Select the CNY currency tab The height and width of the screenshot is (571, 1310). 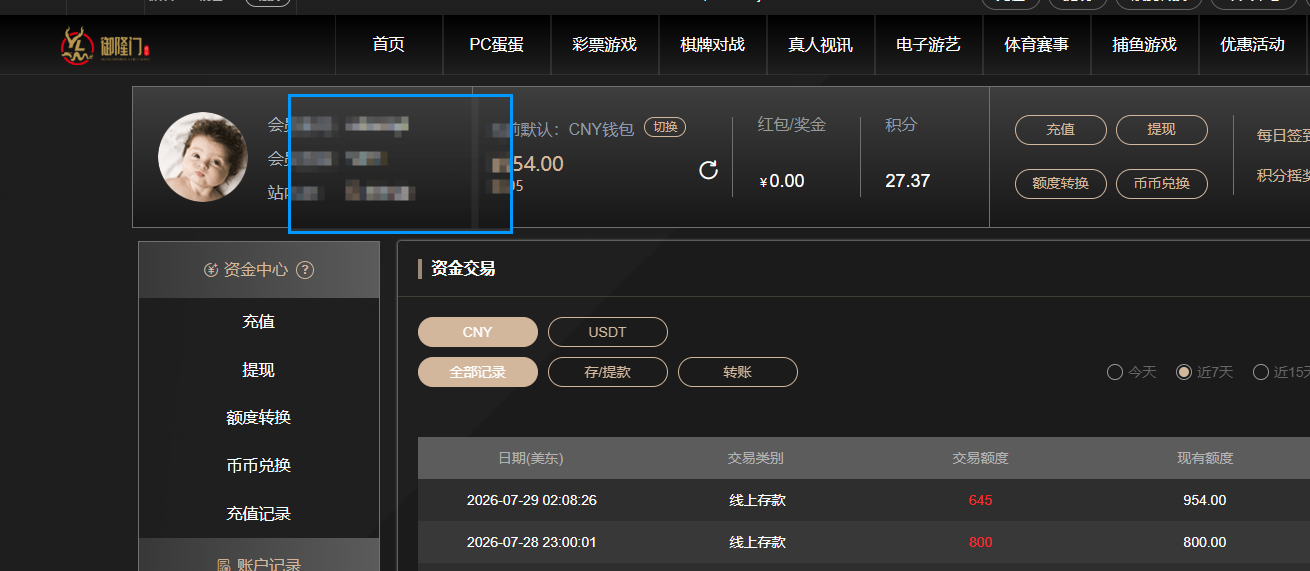coord(478,332)
